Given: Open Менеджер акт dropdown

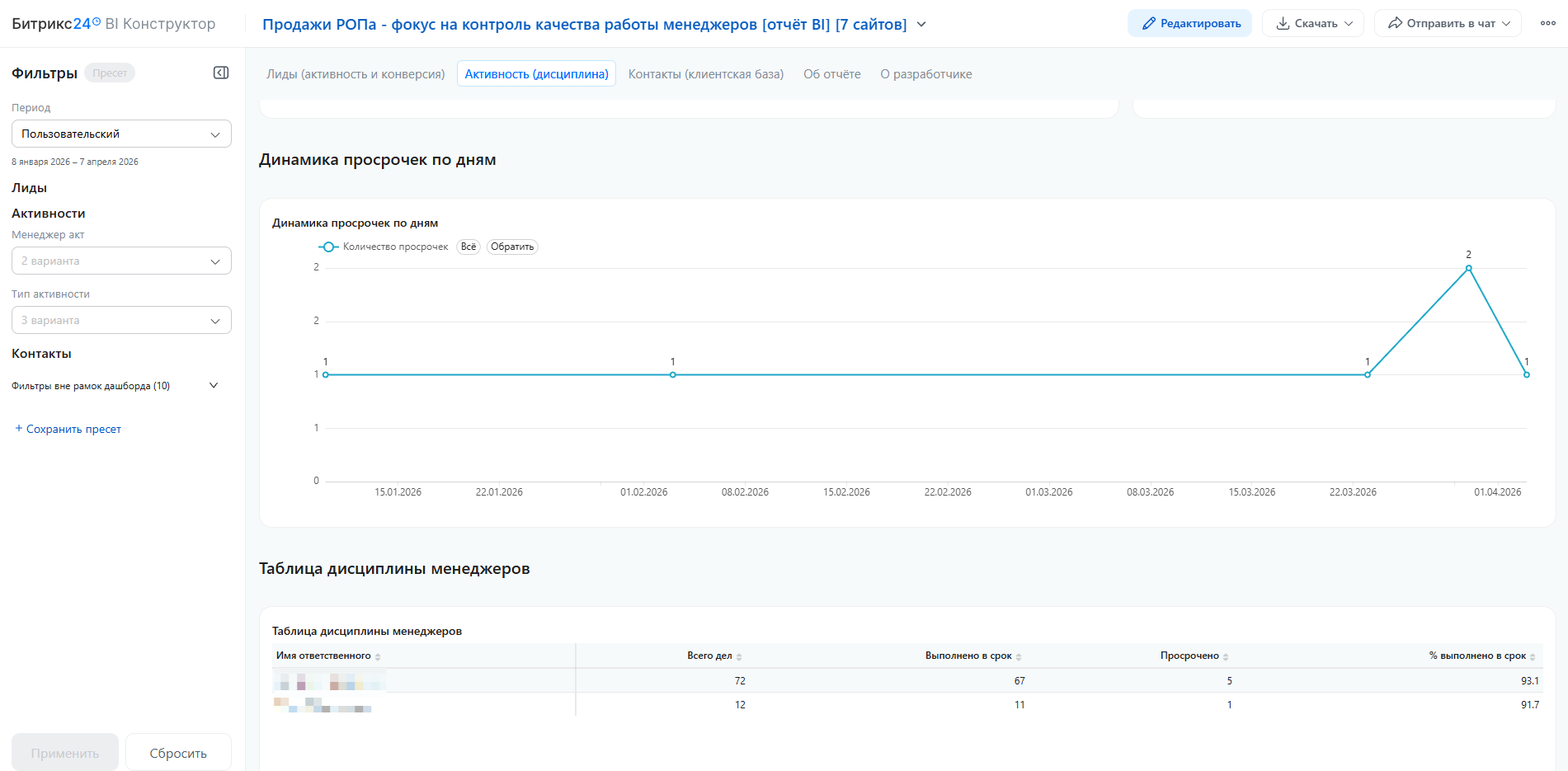Looking at the screenshot, I should click(x=121, y=261).
